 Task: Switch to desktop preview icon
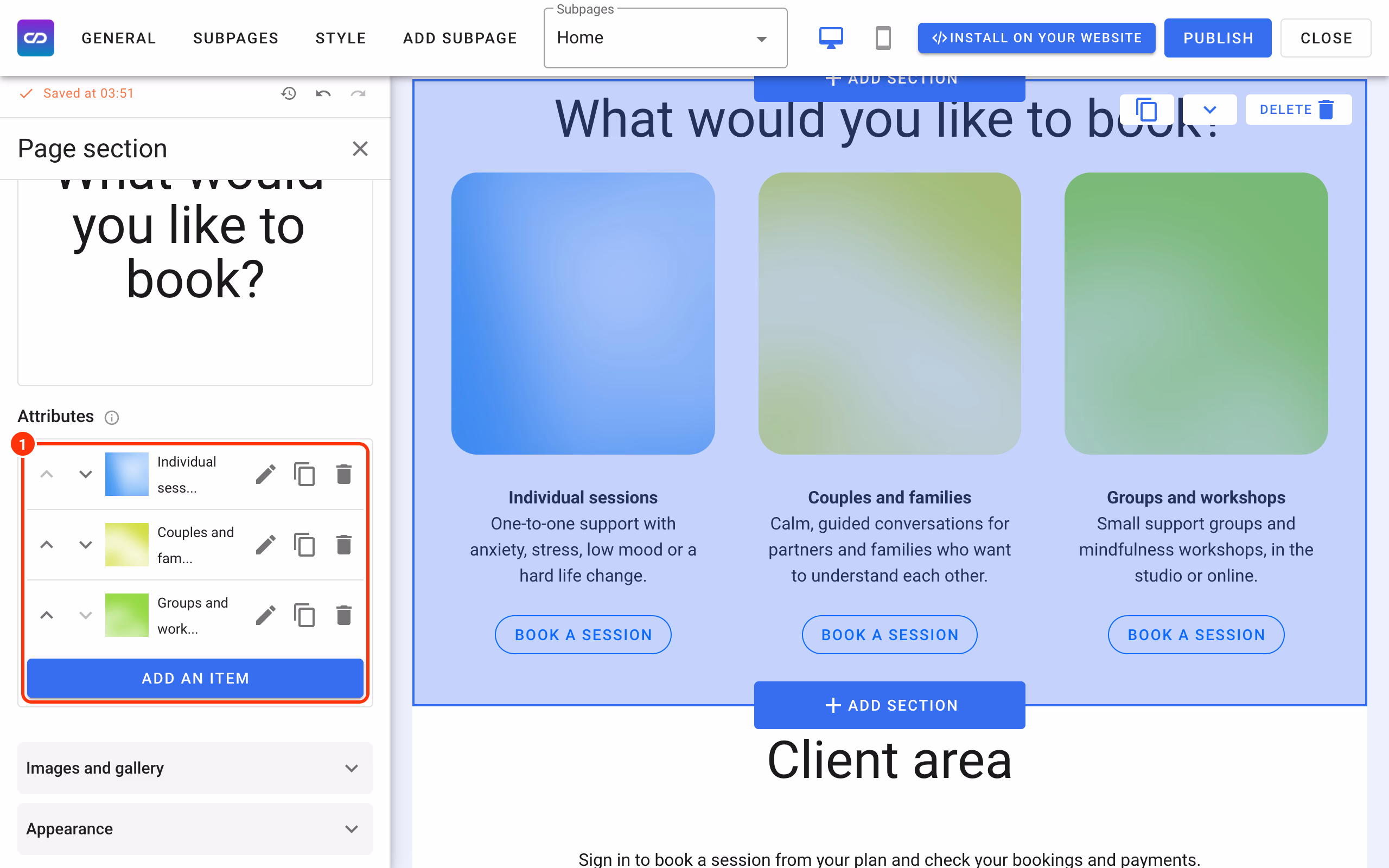(x=831, y=38)
